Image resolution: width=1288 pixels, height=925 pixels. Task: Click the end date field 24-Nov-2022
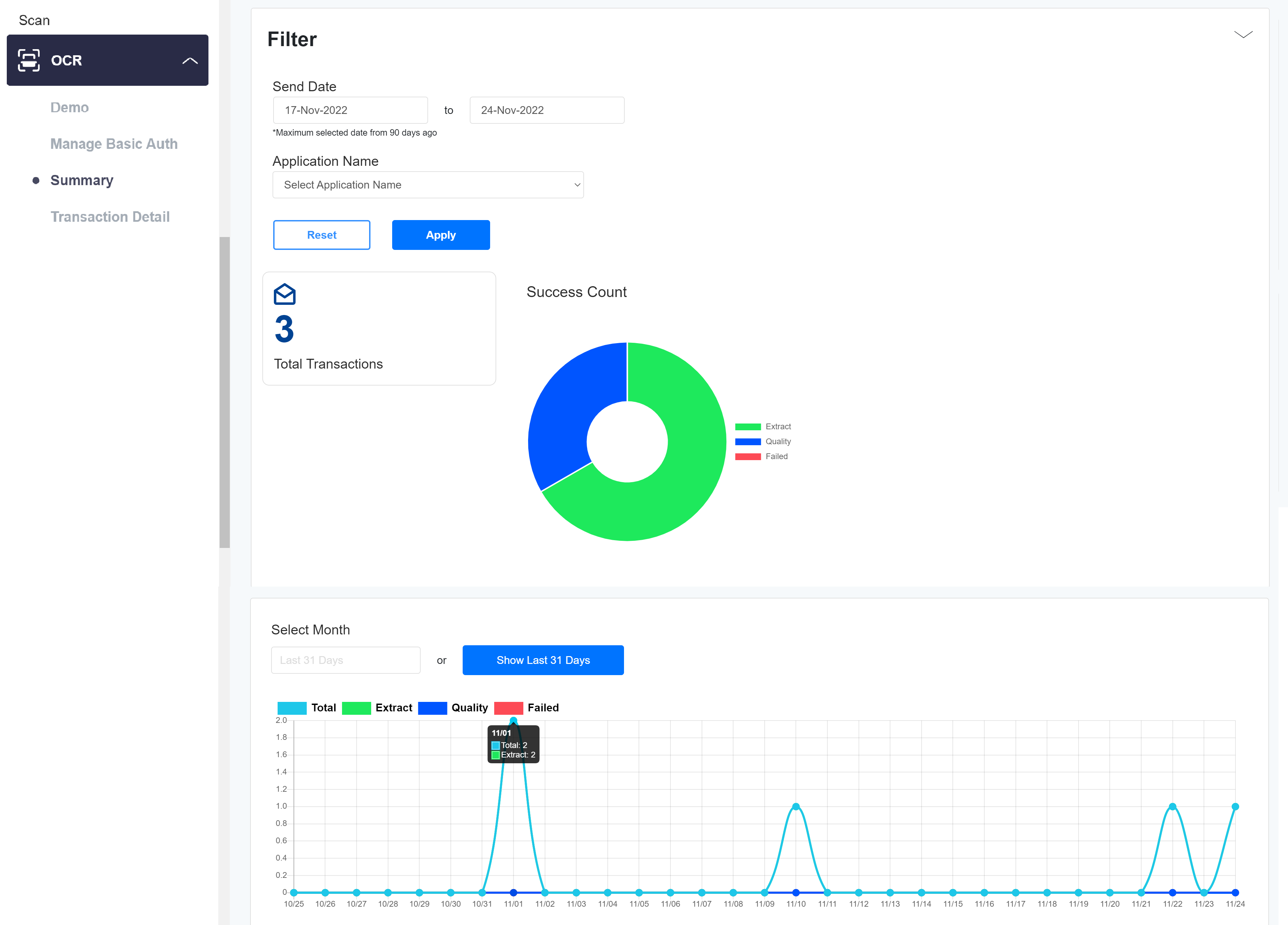tap(546, 110)
